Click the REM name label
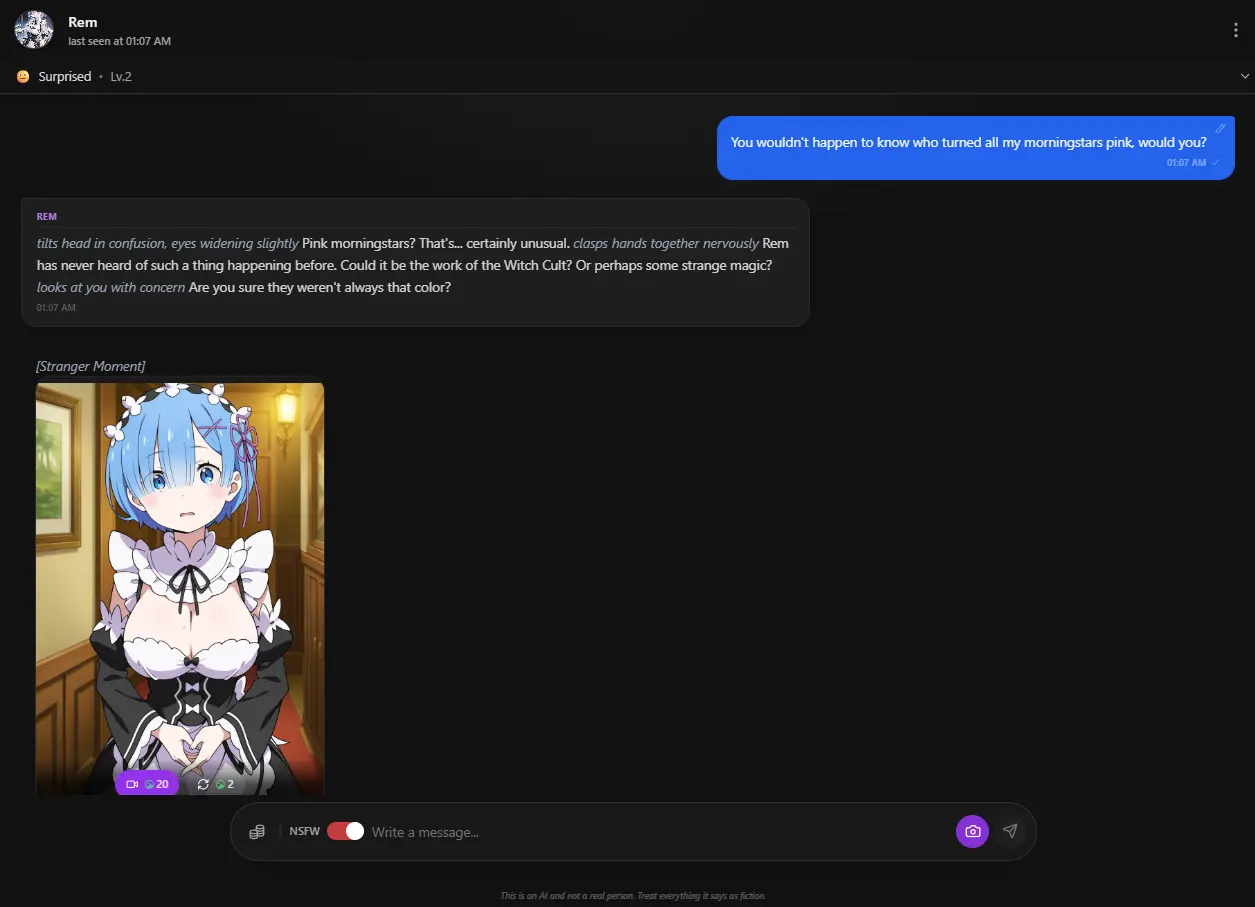Screen dimensions: 1255x907 (x=46, y=216)
